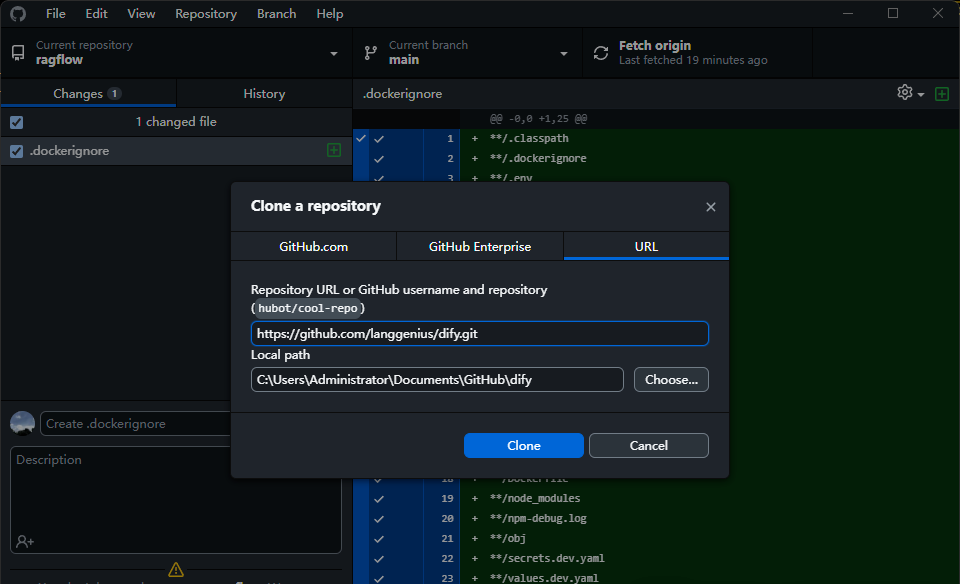The width and height of the screenshot is (960, 584).
Task: Select the GitHub Enterprise tab
Action: [x=480, y=246]
